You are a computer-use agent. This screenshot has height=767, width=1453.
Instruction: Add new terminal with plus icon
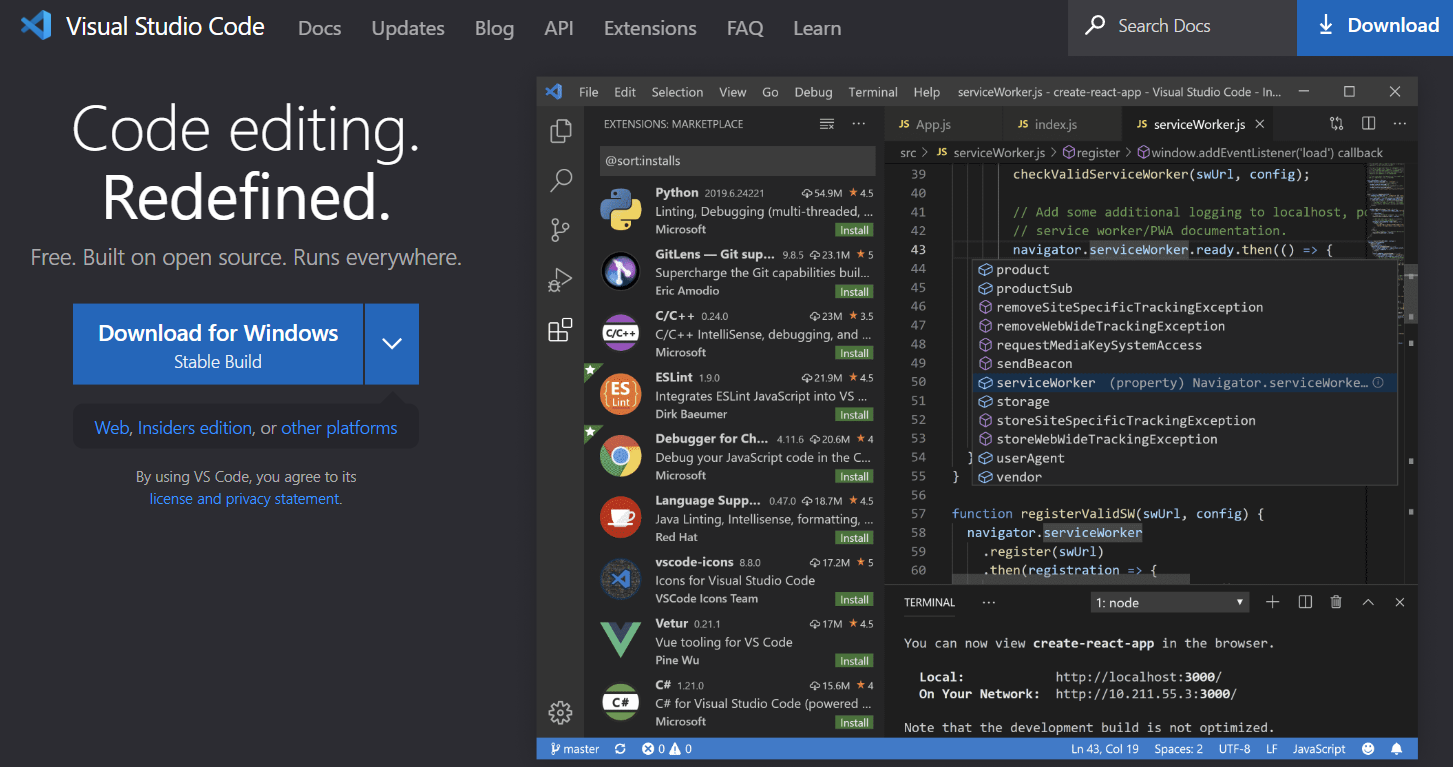point(1273,602)
